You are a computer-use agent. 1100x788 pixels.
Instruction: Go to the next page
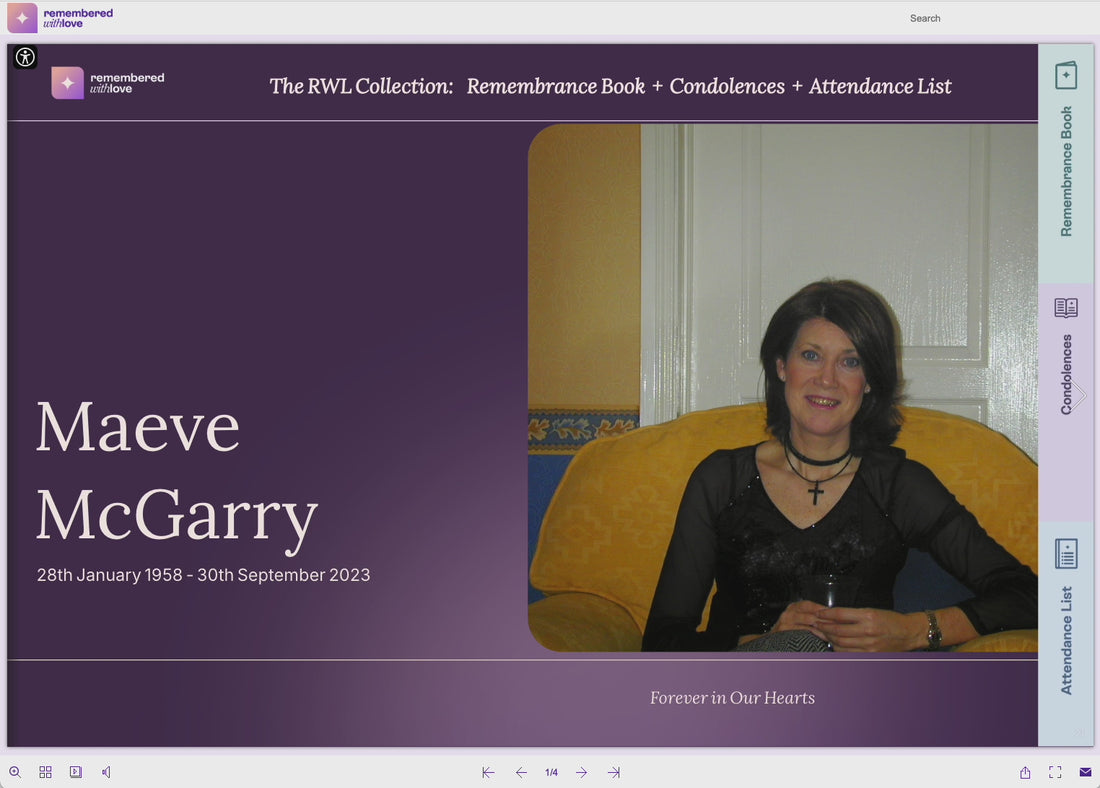pyautogui.click(x=582, y=773)
